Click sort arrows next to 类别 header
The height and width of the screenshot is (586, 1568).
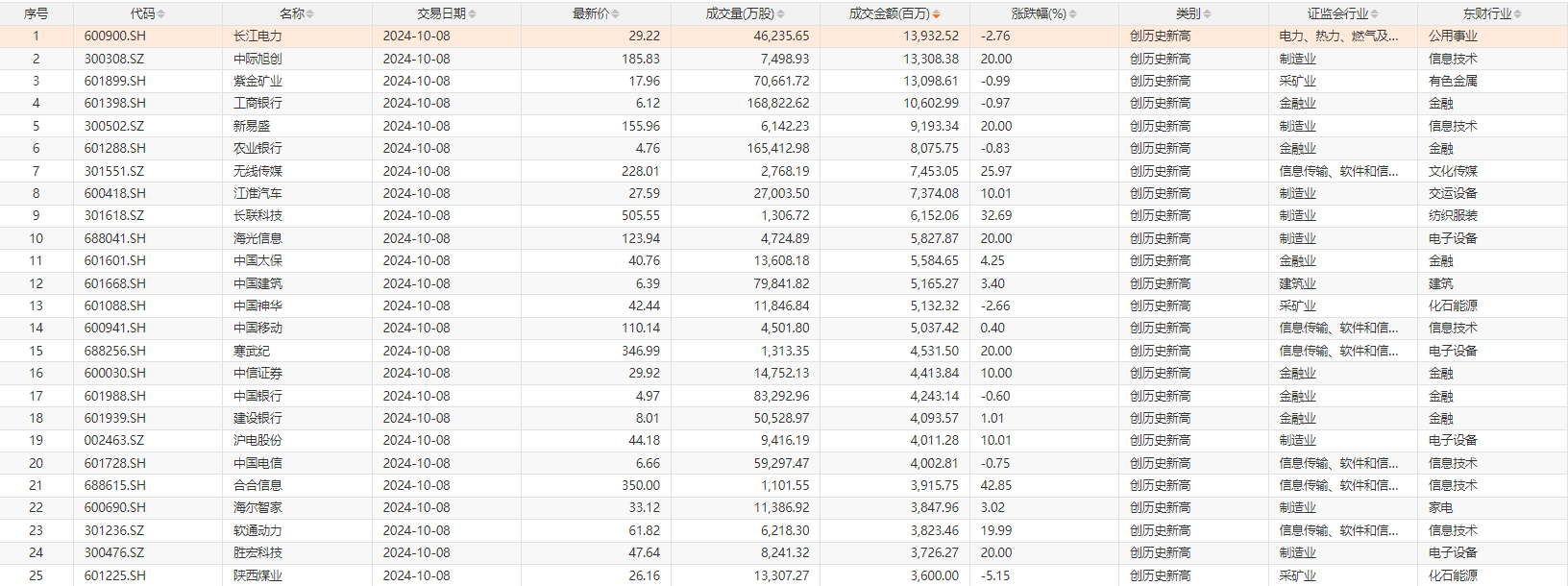coord(1208,14)
